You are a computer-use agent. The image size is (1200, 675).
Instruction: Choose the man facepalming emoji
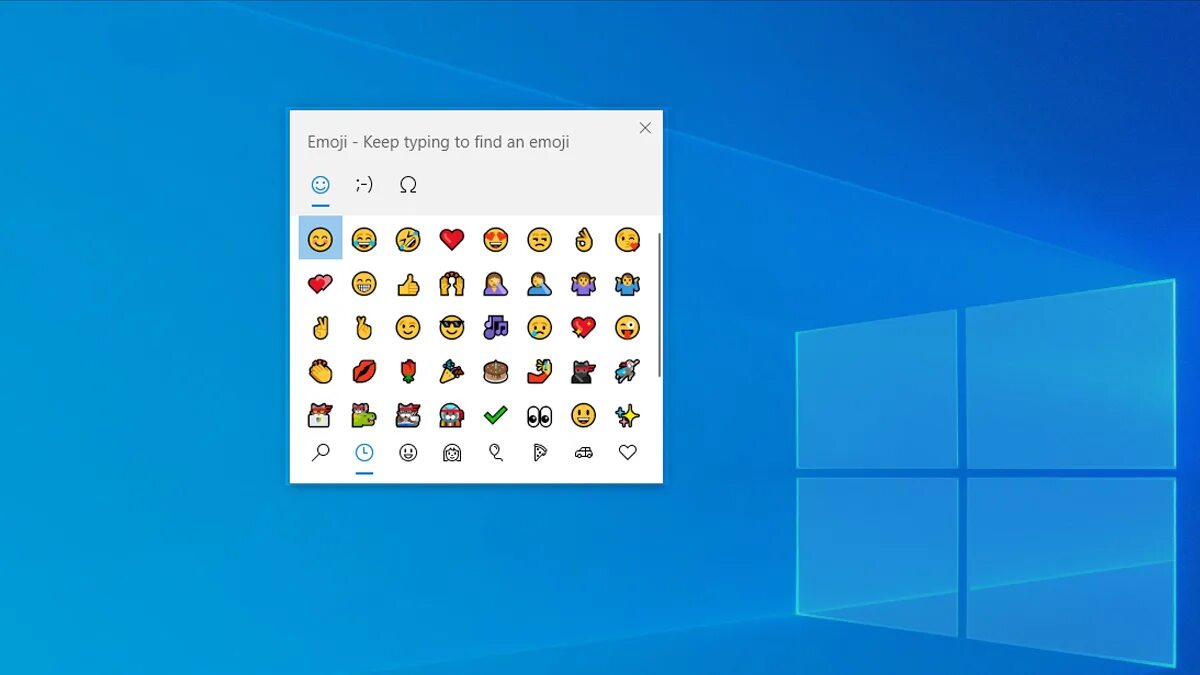point(539,284)
